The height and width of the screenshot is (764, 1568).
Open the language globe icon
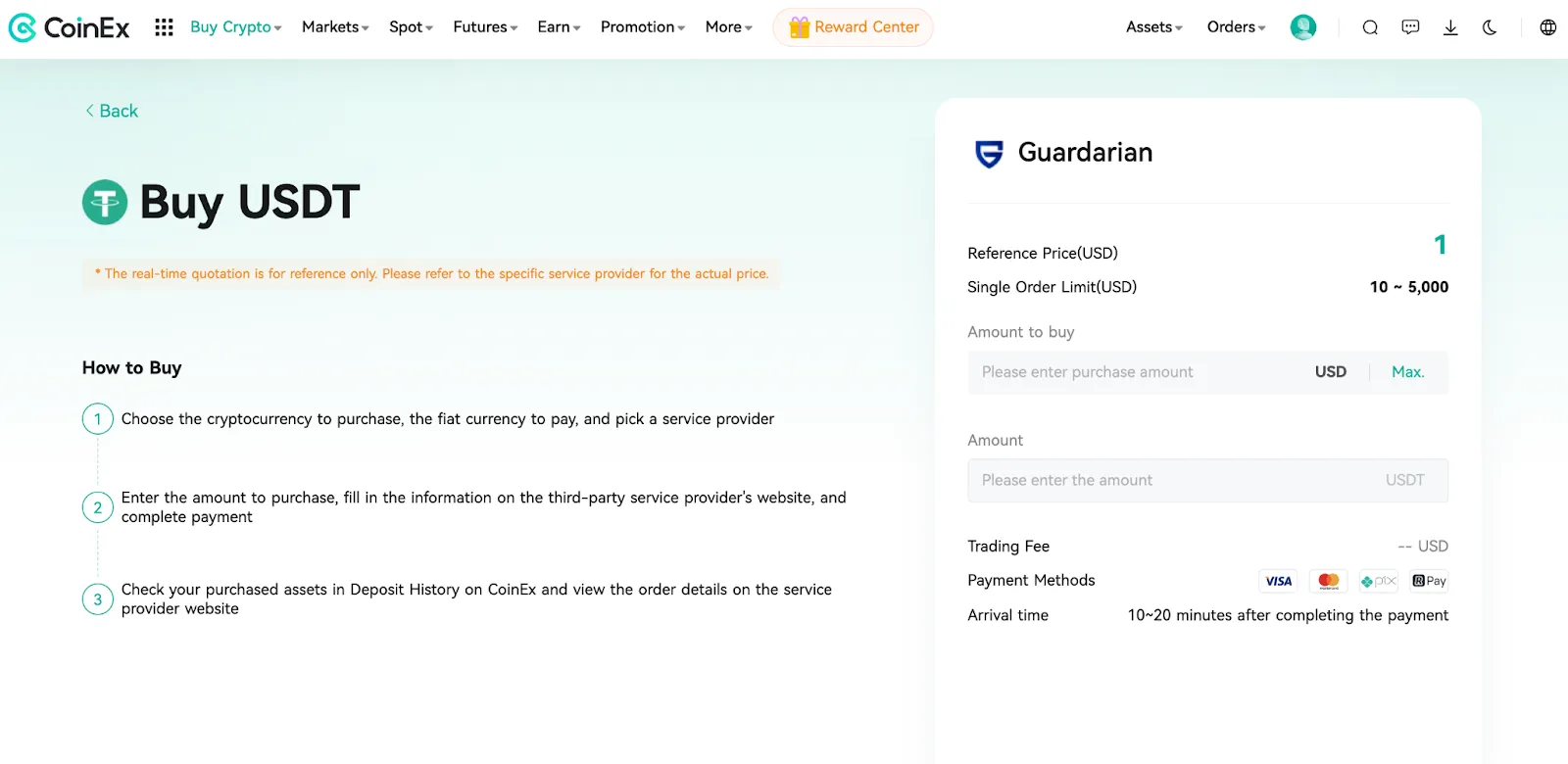[1548, 27]
